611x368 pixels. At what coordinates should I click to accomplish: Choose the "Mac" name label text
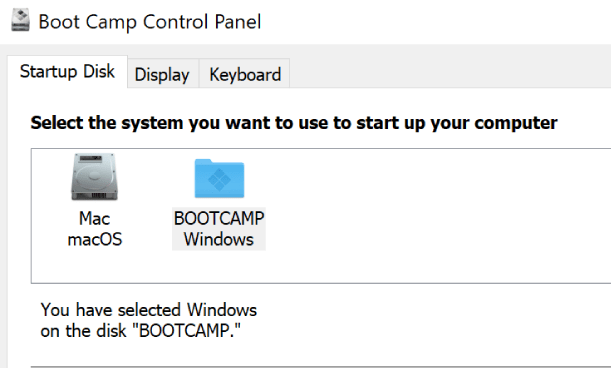pos(94,218)
